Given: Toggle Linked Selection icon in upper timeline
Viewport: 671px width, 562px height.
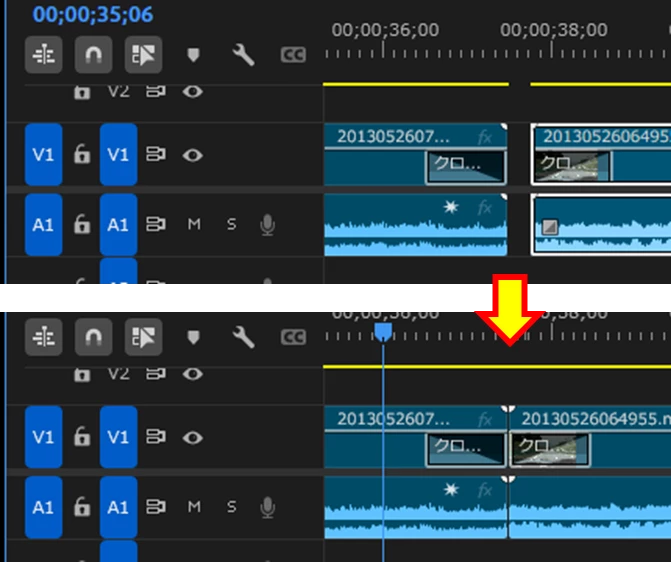Looking at the screenshot, I should (x=143, y=55).
